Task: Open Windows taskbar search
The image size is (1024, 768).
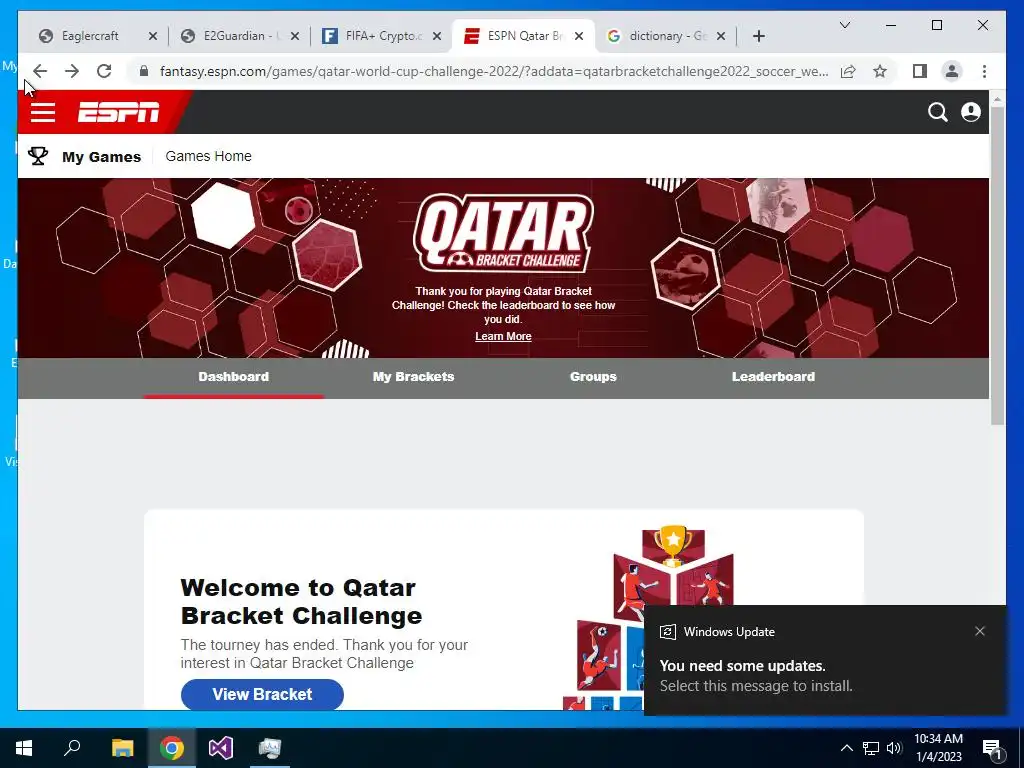Action: pos(72,748)
